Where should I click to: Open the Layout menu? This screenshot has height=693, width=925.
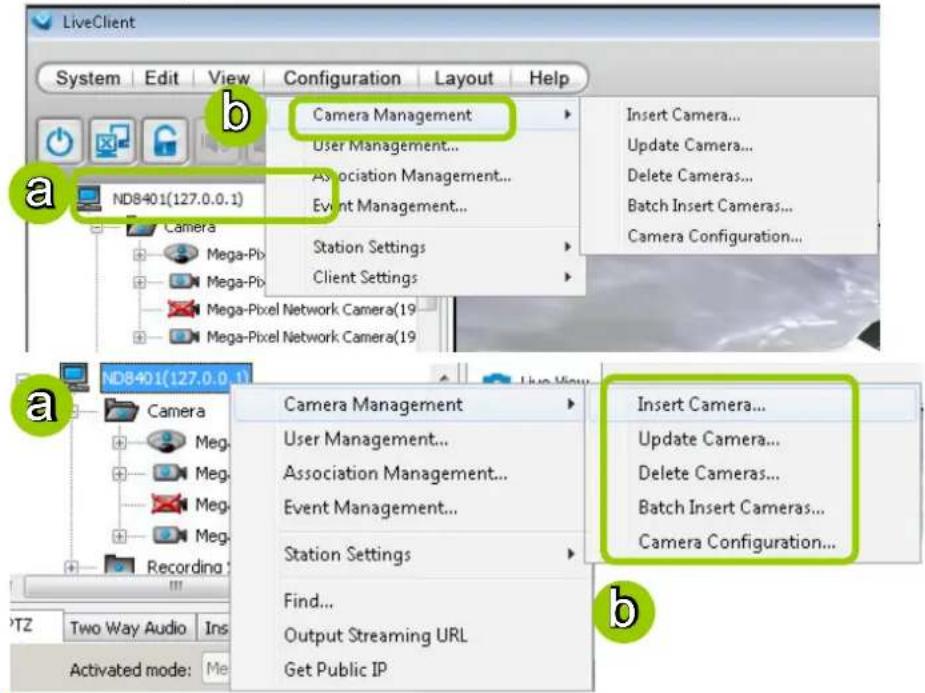(x=464, y=78)
